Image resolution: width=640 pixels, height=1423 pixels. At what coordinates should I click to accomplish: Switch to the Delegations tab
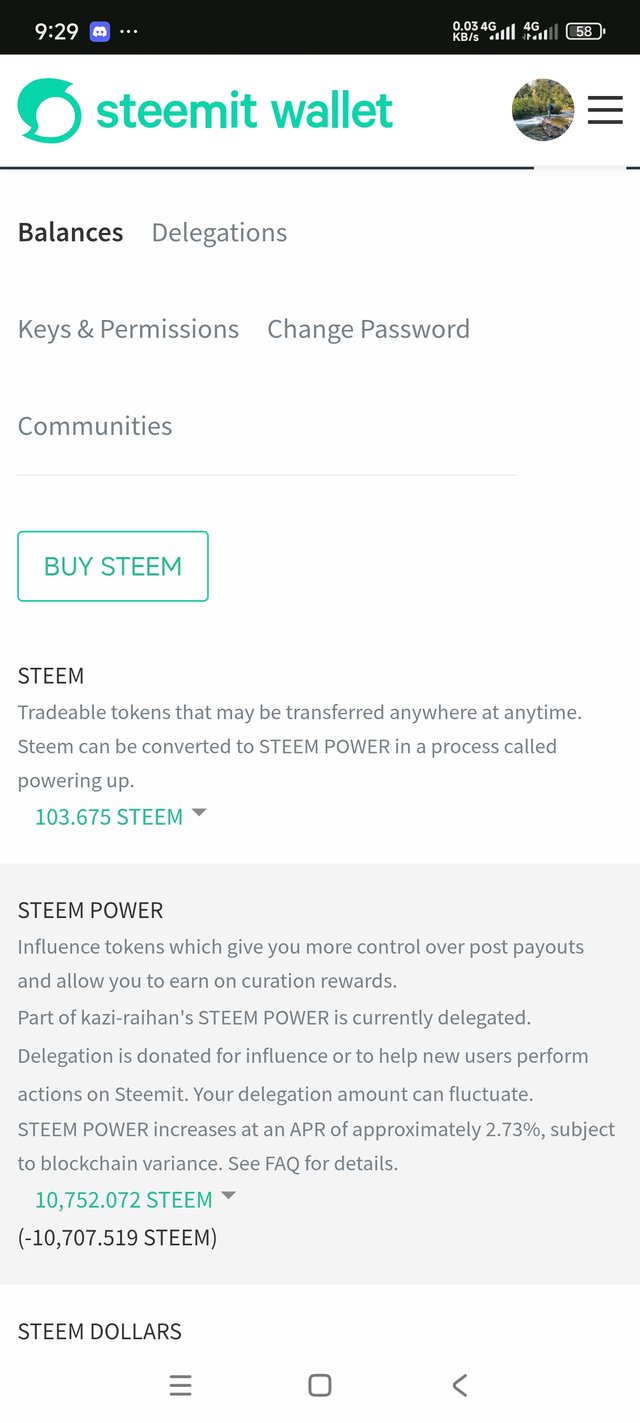coord(219,233)
